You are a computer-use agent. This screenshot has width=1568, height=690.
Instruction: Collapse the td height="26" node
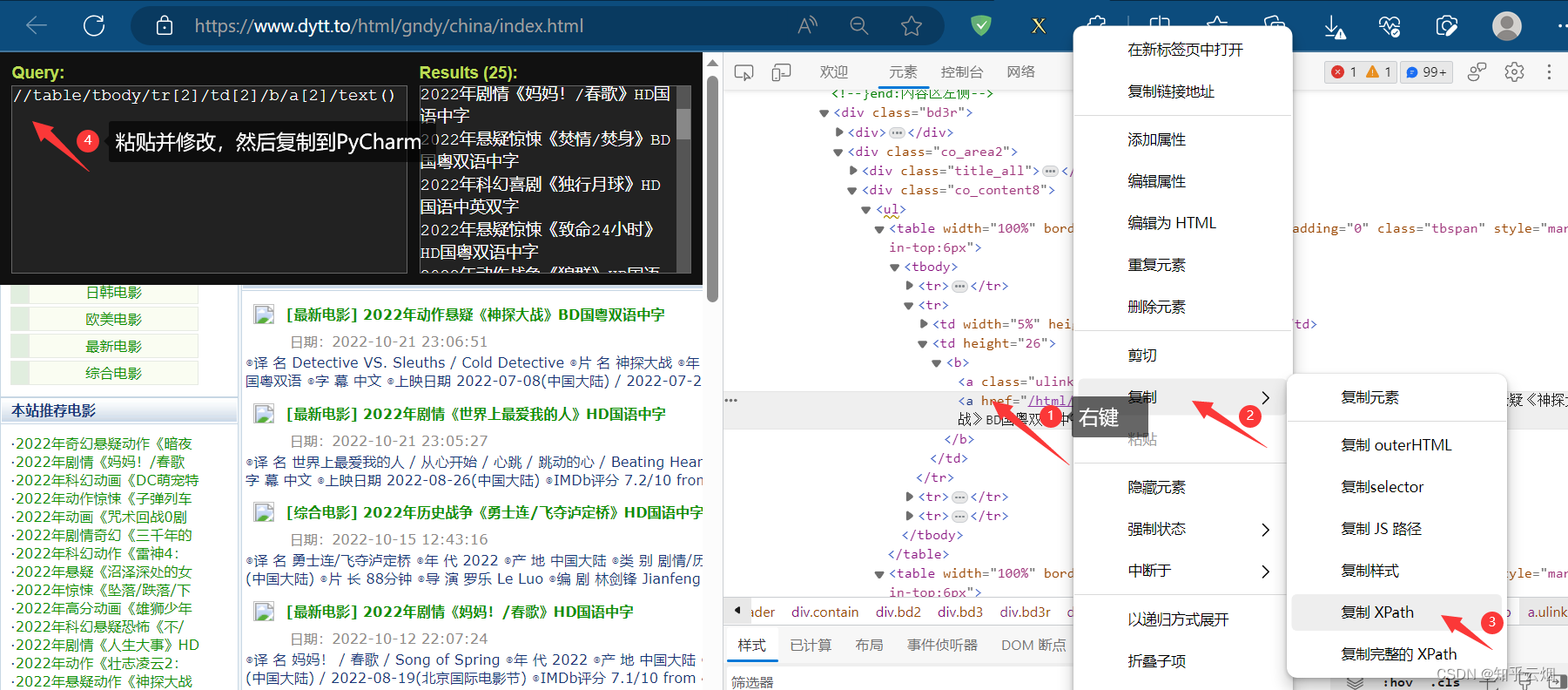(923, 344)
